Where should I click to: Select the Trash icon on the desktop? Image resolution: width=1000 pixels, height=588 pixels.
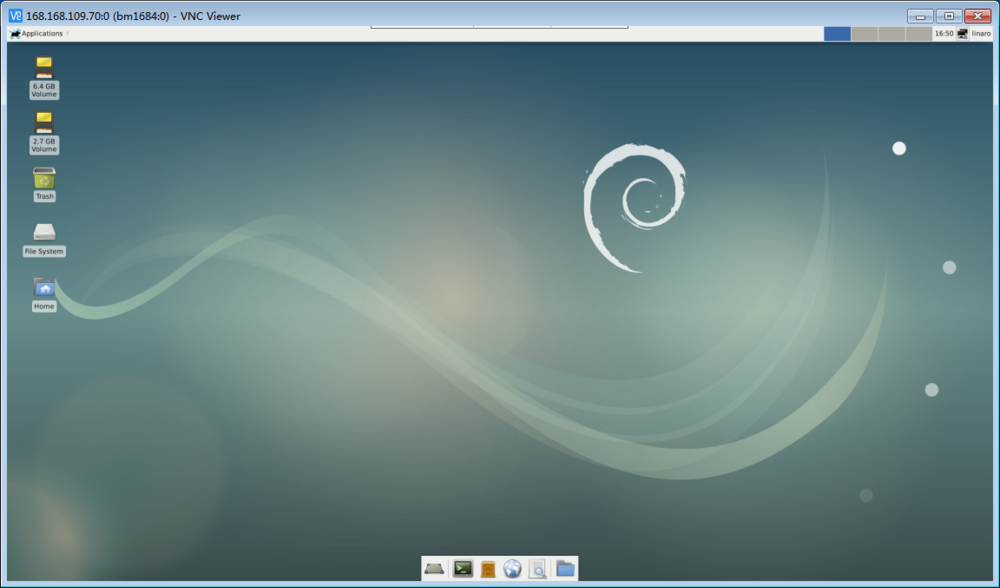coord(44,184)
